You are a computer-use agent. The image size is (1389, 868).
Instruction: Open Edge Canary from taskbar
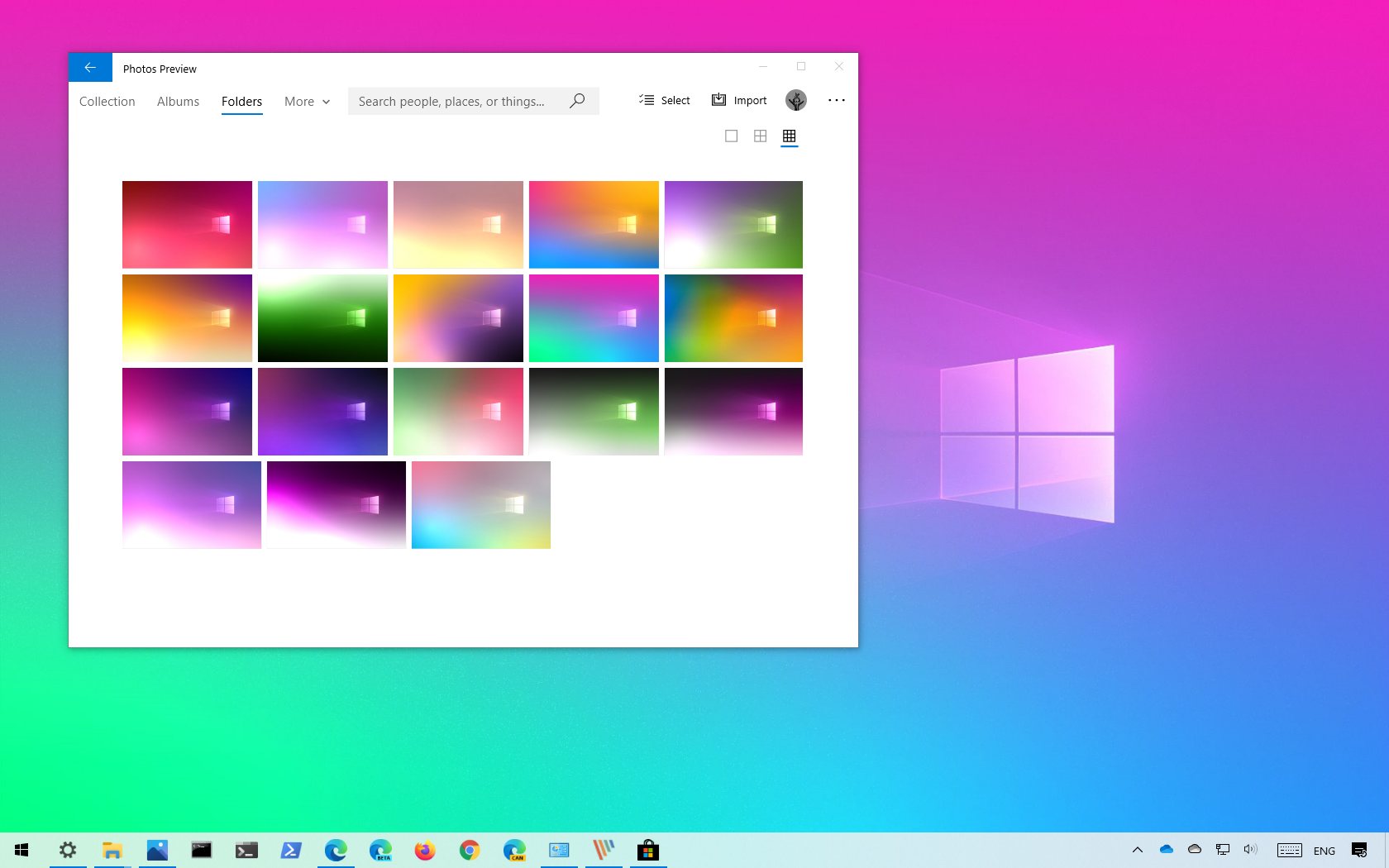pyautogui.click(x=514, y=850)
